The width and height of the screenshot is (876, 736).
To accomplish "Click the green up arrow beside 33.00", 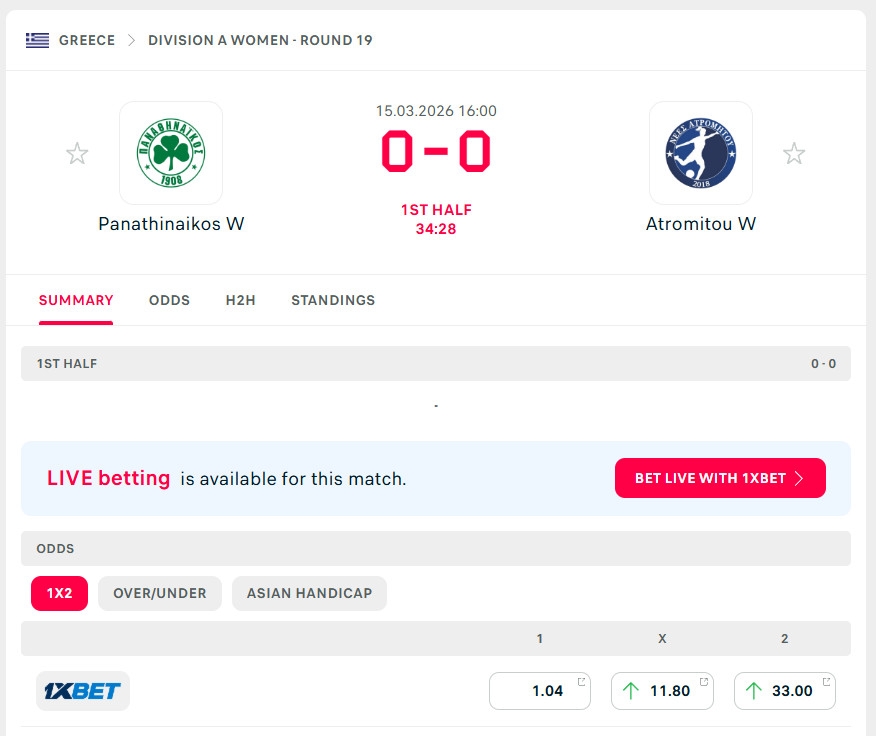I will [x=753, y=691].
